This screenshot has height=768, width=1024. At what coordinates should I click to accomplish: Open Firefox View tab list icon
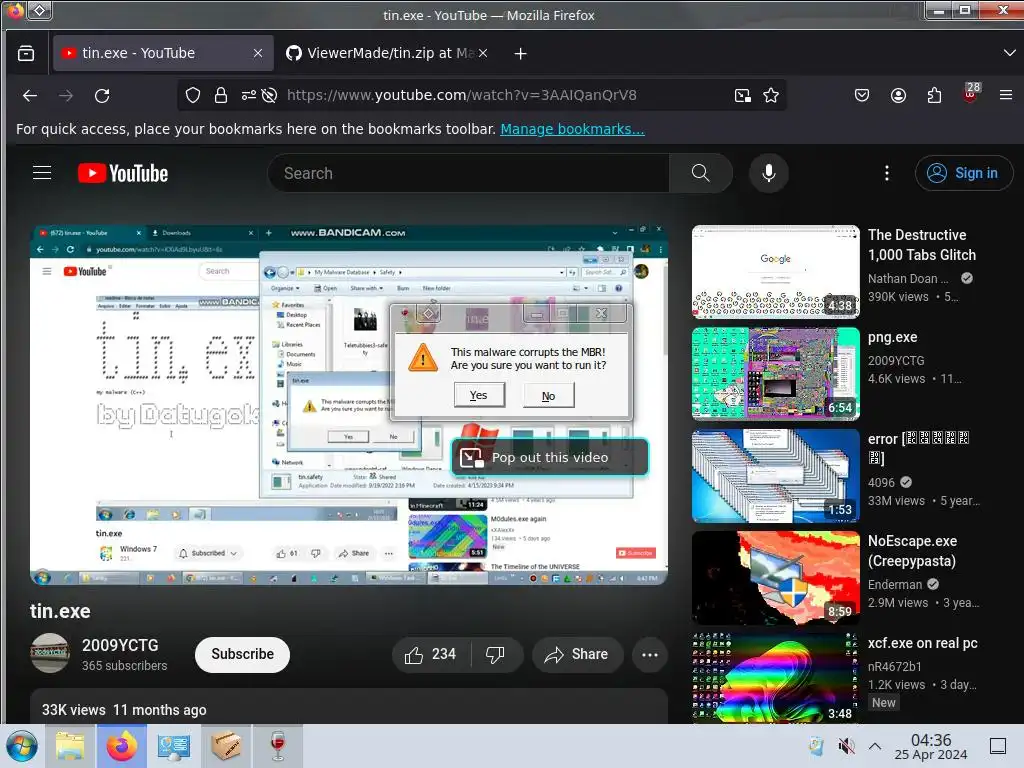pyautogui.click(x=26, y=54)
